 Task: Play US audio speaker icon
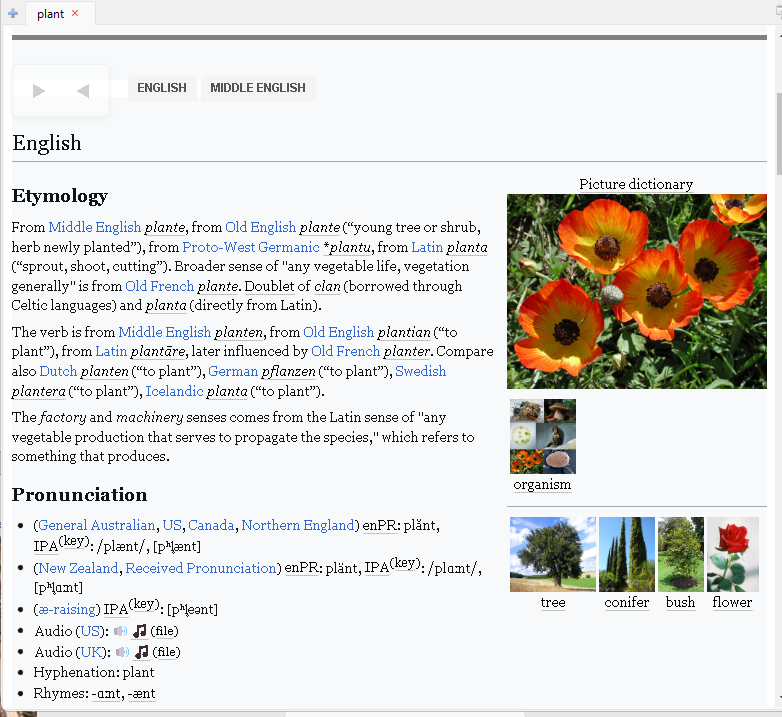tap(121, 631)
